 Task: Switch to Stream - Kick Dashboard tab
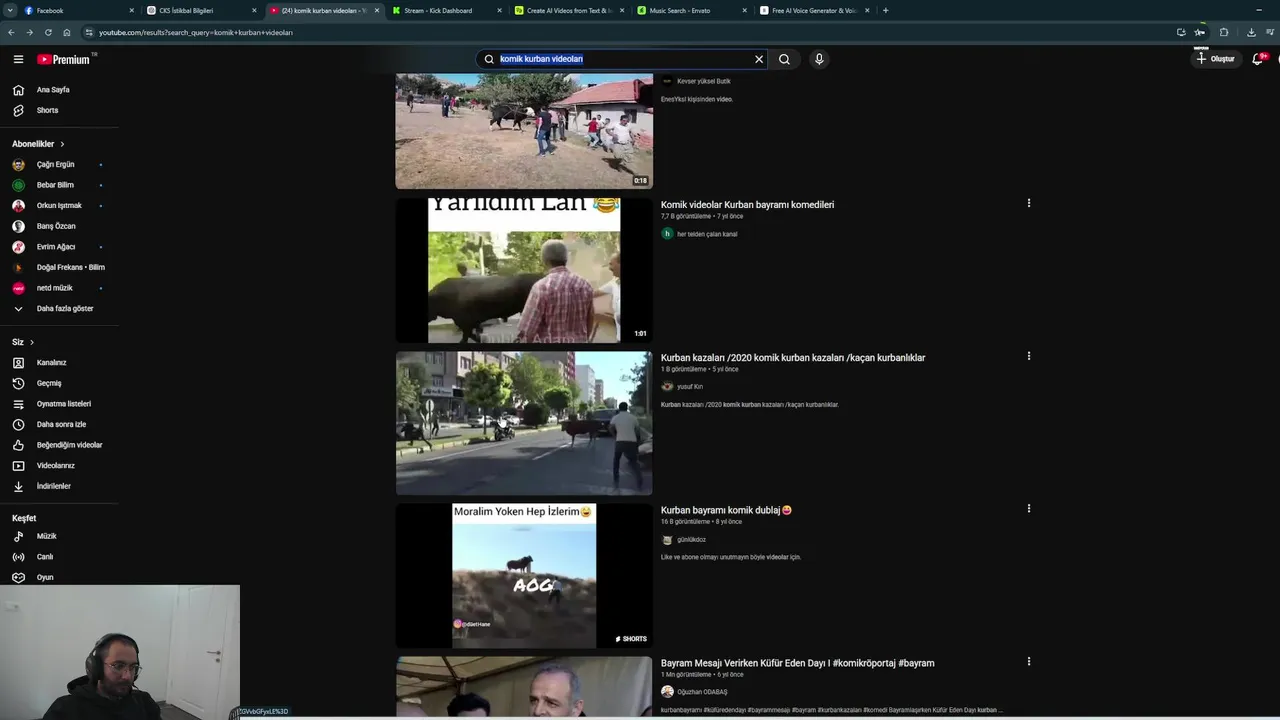click(x=445, y=10)
